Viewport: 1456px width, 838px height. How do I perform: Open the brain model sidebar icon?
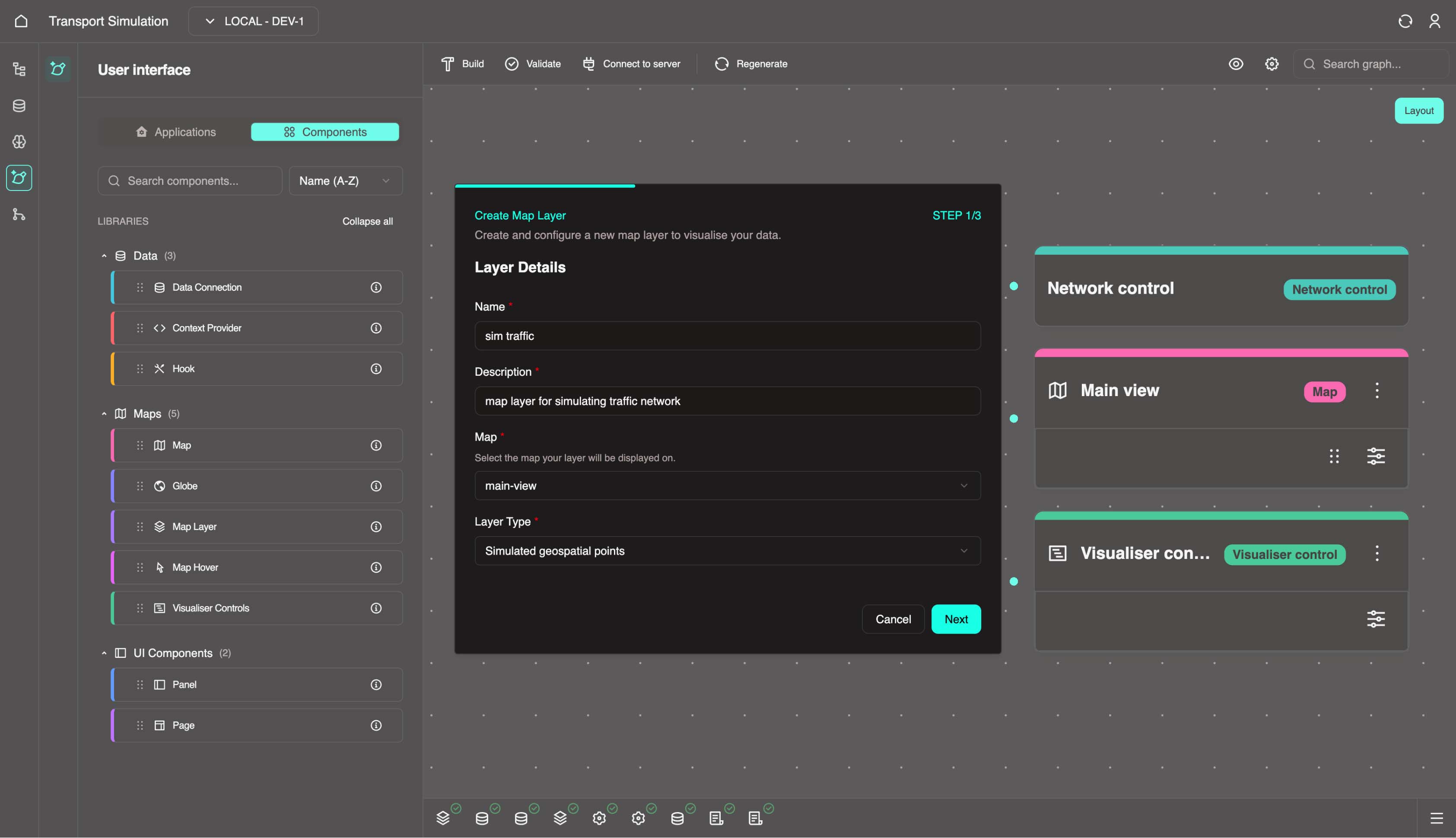(x=19, y=142)
